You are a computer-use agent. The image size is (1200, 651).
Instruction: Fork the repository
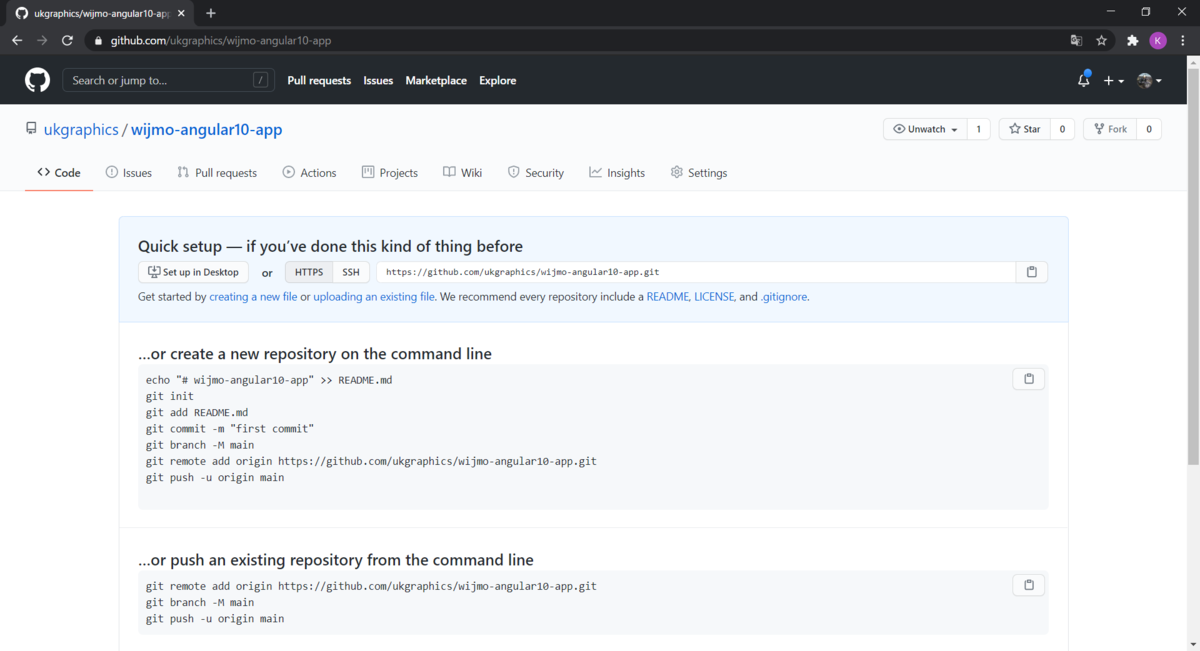(1110, 129)
